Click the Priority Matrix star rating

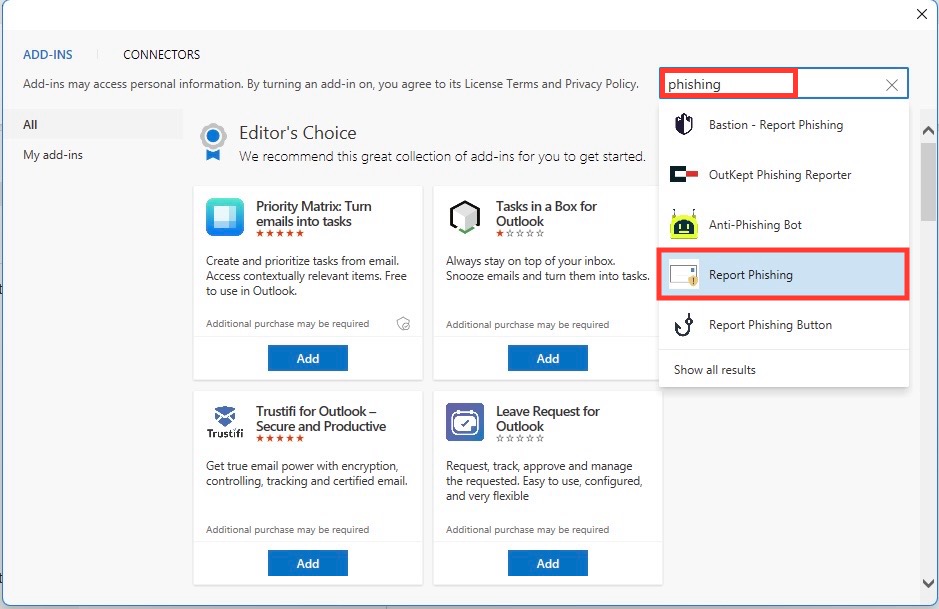280,234
